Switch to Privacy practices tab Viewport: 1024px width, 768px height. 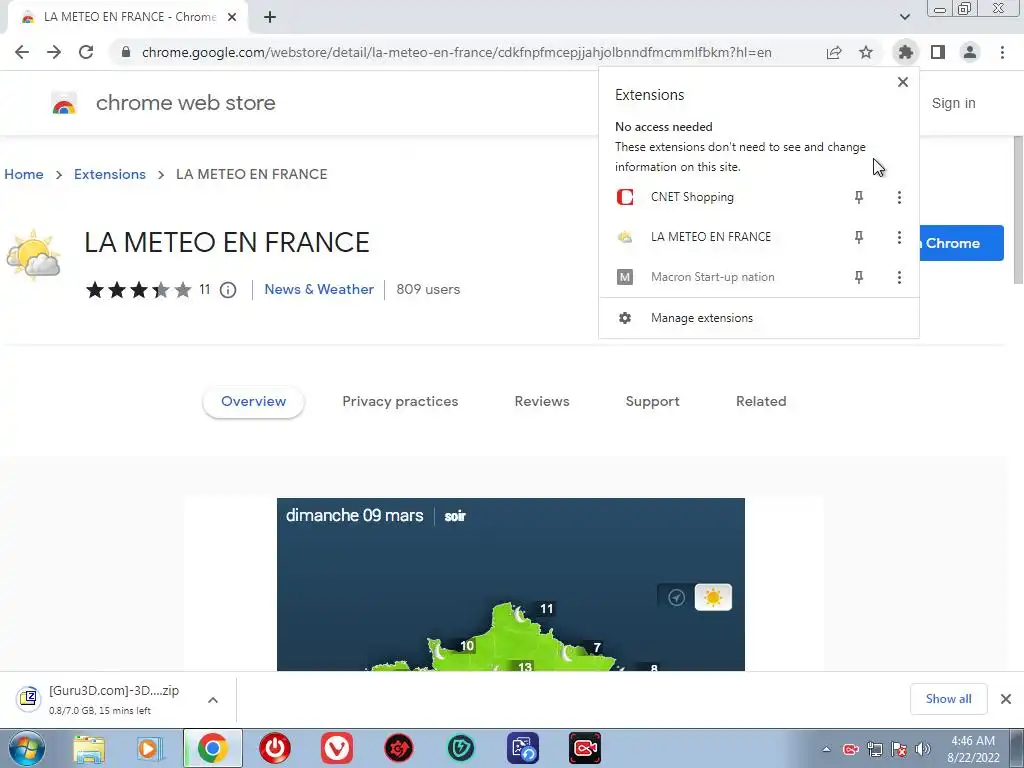pos(400,402)
